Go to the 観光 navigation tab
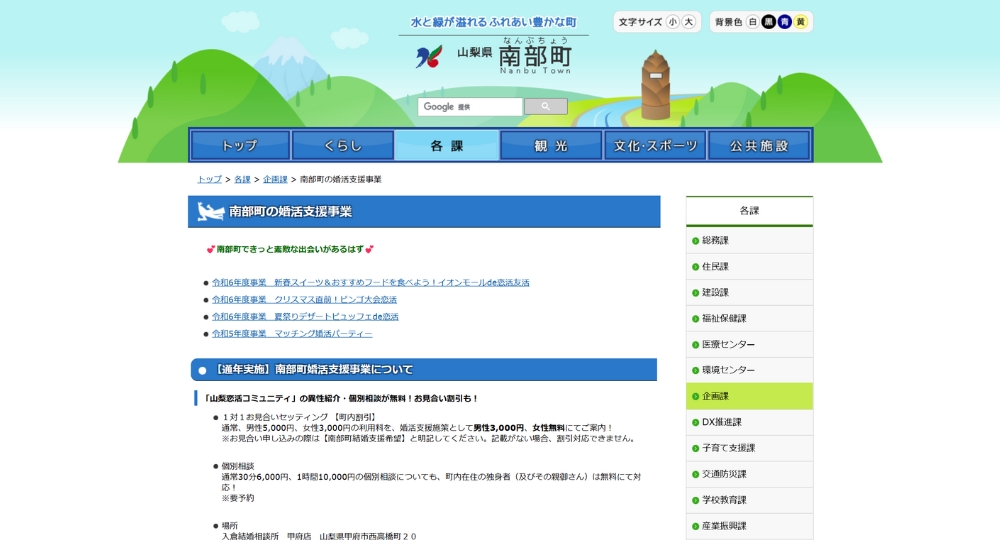This screenshot has width=1000, height=540. click(x=551, y=146)
